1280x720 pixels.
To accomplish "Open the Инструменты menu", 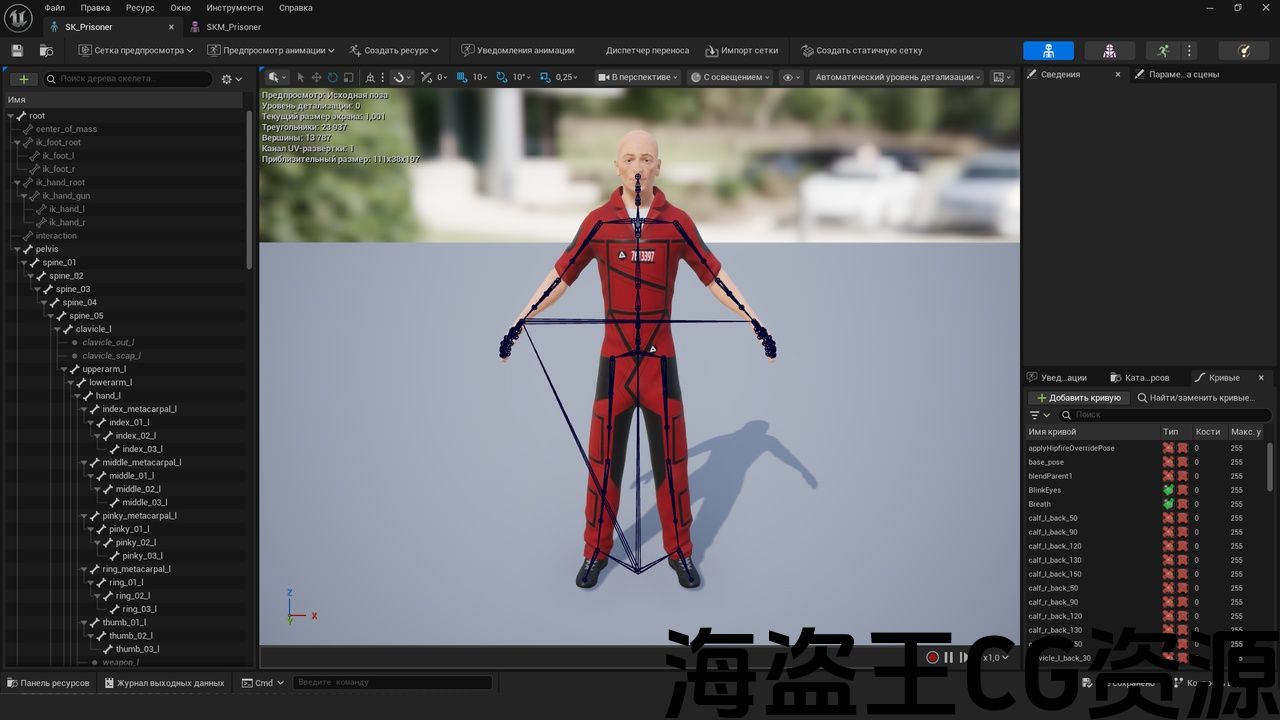I will pyautogui.click(x=228, y=8).
